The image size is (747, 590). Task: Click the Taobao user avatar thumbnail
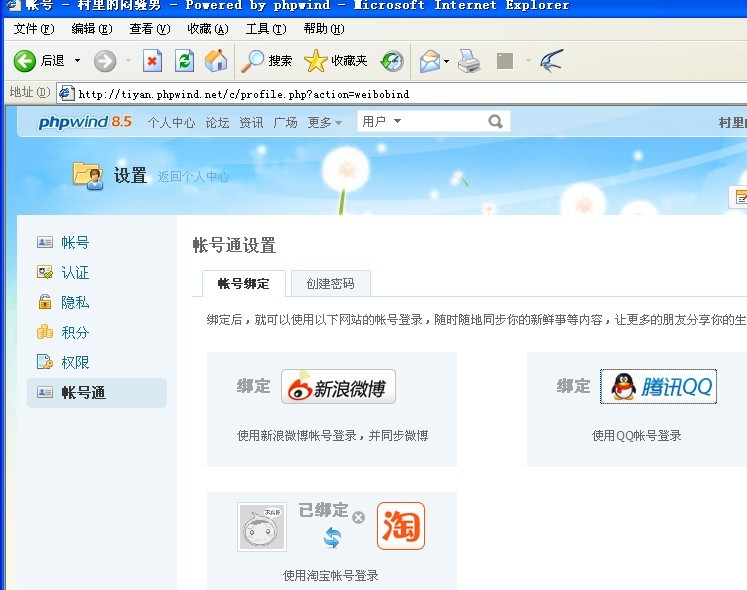[262, 527]
